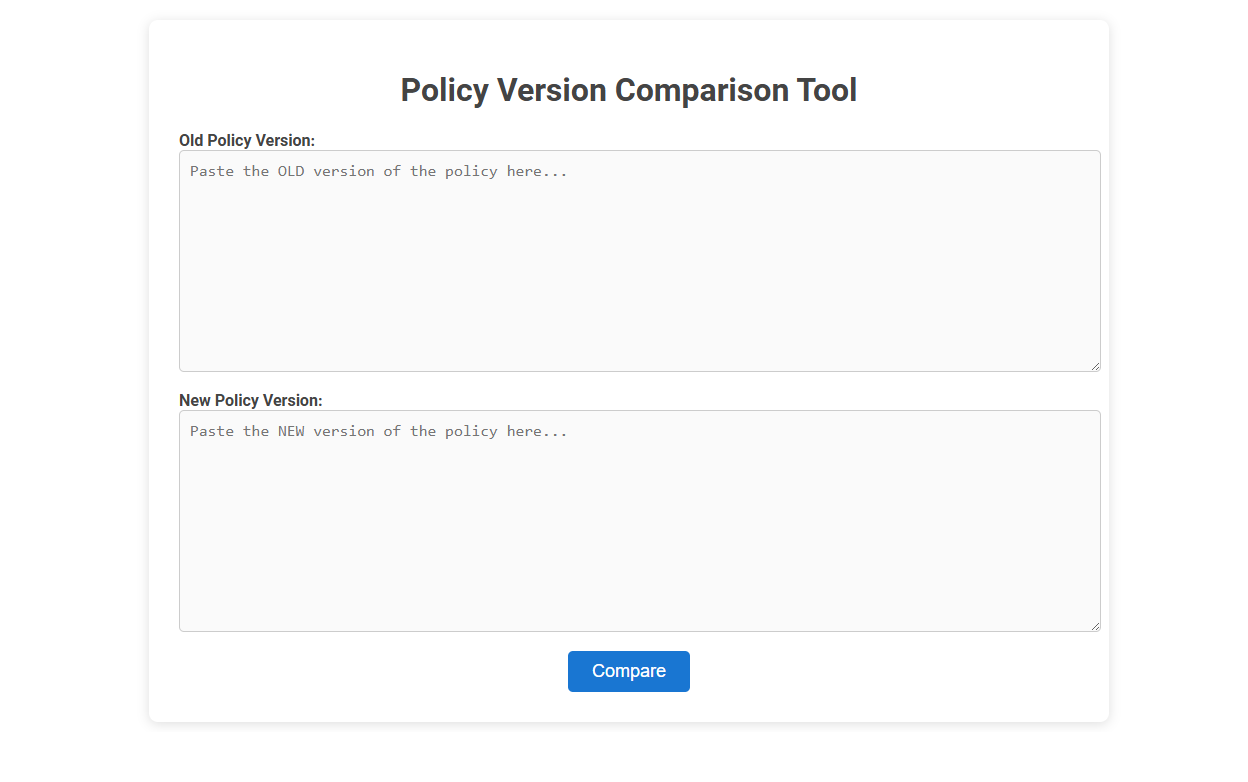
Task: Click the new policy textarea resize grip
Action: pos(1094,625)
